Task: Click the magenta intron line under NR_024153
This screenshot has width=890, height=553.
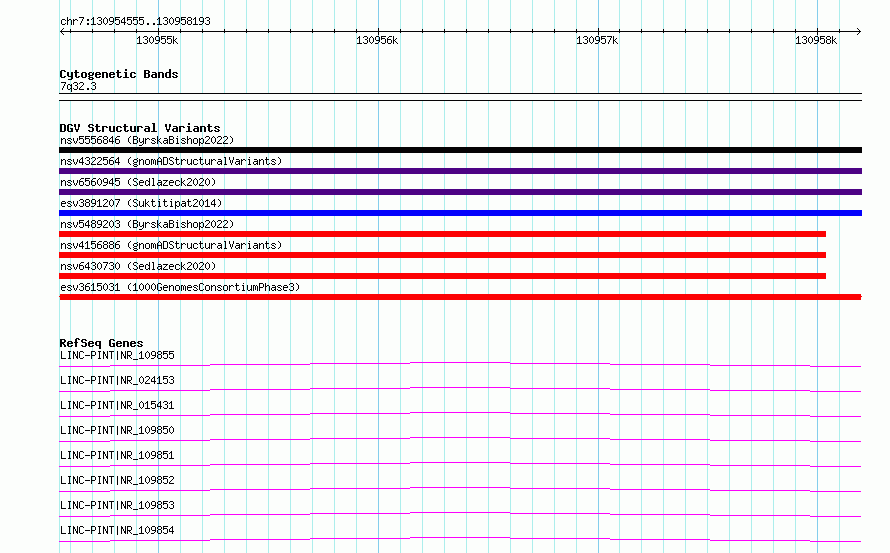Action: click(460, 388)
